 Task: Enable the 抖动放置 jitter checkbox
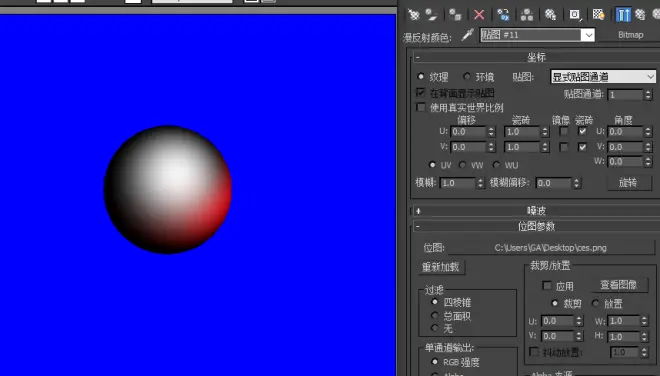click(534, 352)
